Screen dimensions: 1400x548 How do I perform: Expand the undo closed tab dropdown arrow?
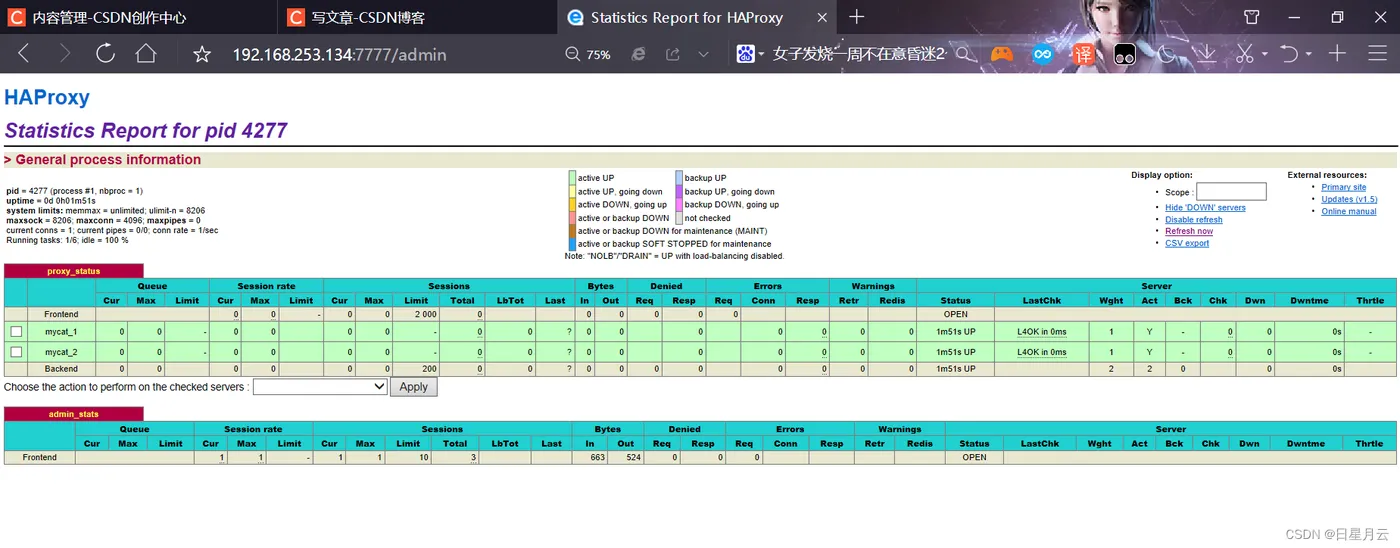pos(1309,55)
